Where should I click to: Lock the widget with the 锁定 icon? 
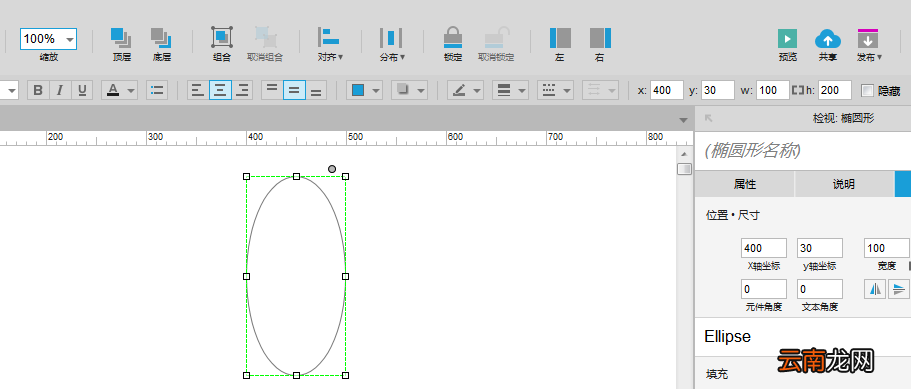(453, 38)
